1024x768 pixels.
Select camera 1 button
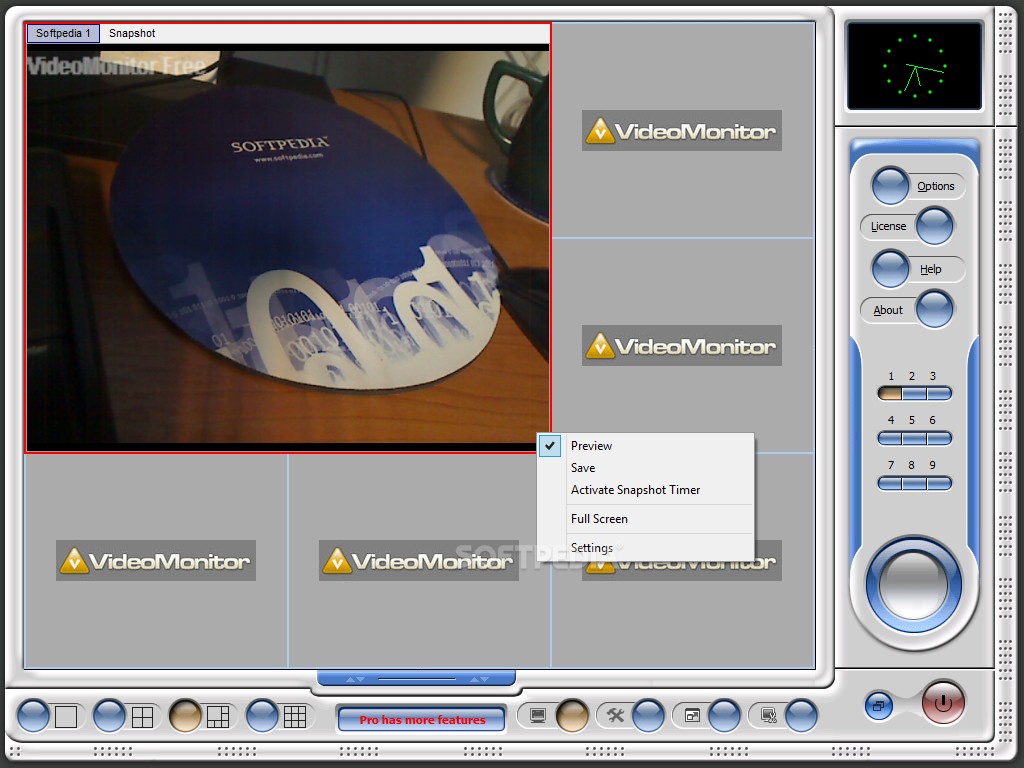coord(890,393)
